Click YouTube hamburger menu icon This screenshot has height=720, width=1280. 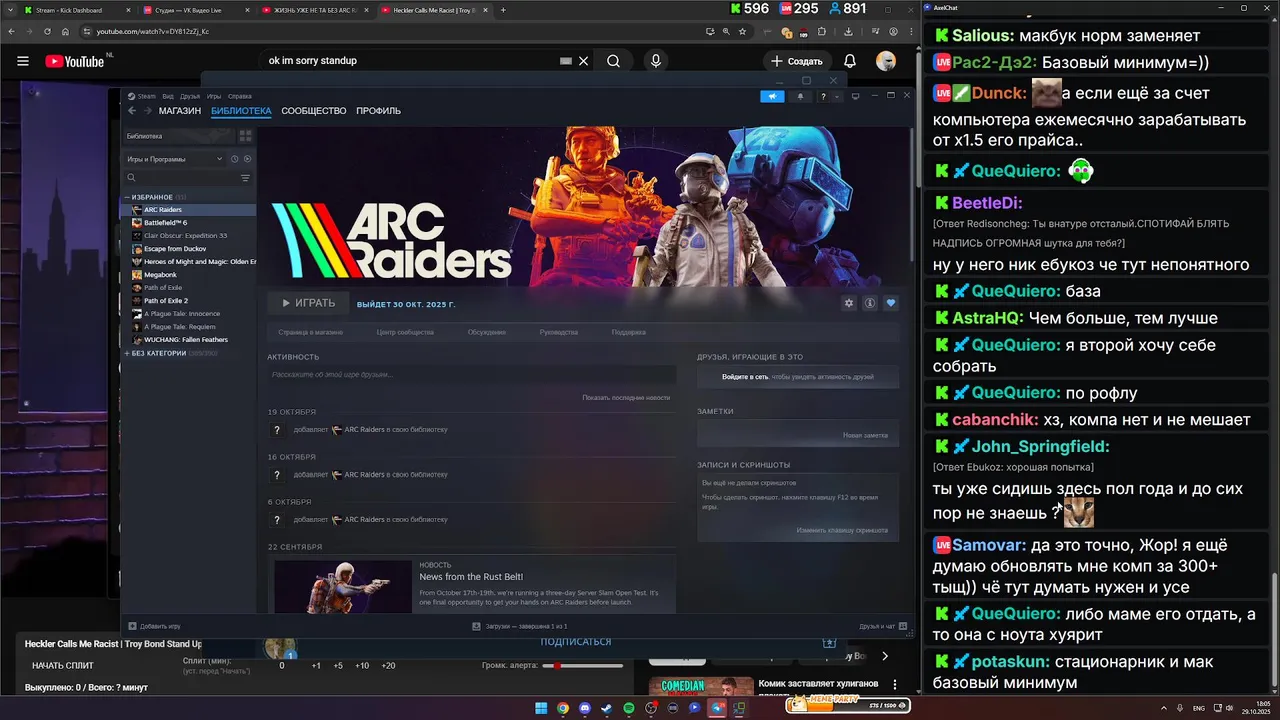[x=23, y=61]
